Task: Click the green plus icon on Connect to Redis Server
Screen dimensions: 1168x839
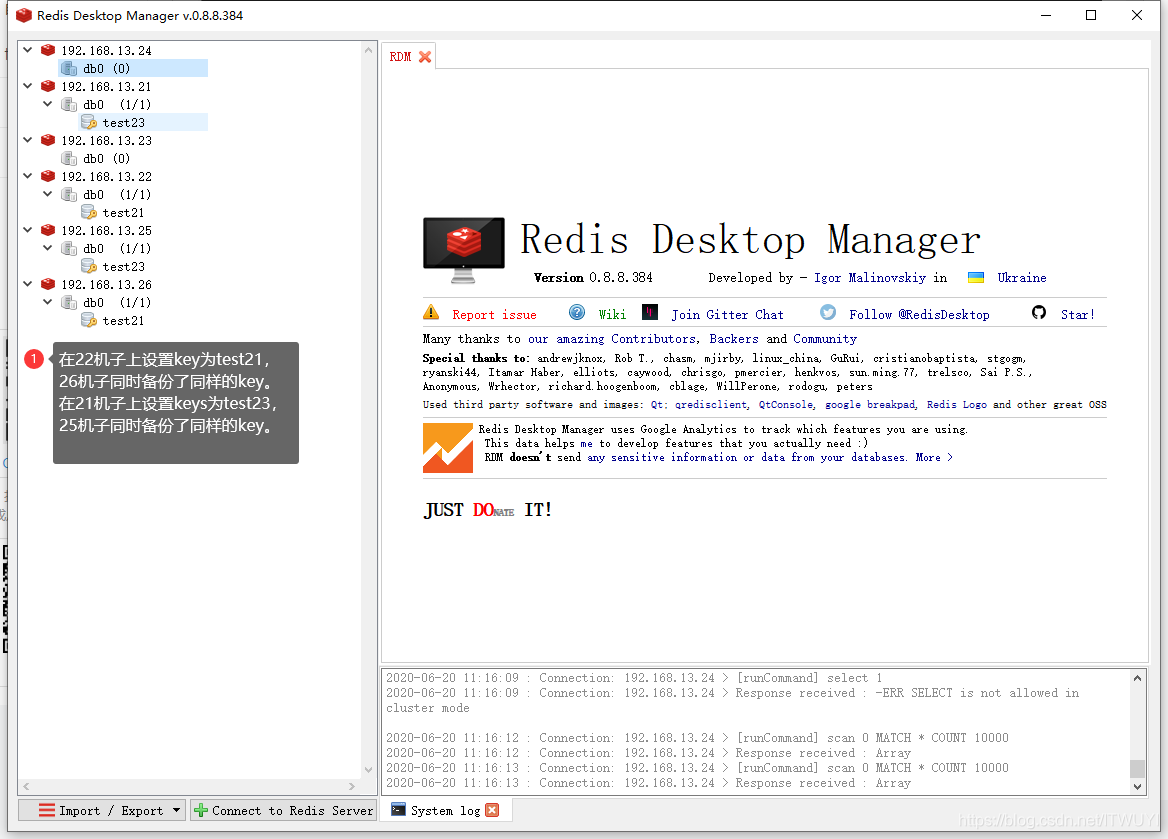Action: pyautogui.click(x=201, y=810)
